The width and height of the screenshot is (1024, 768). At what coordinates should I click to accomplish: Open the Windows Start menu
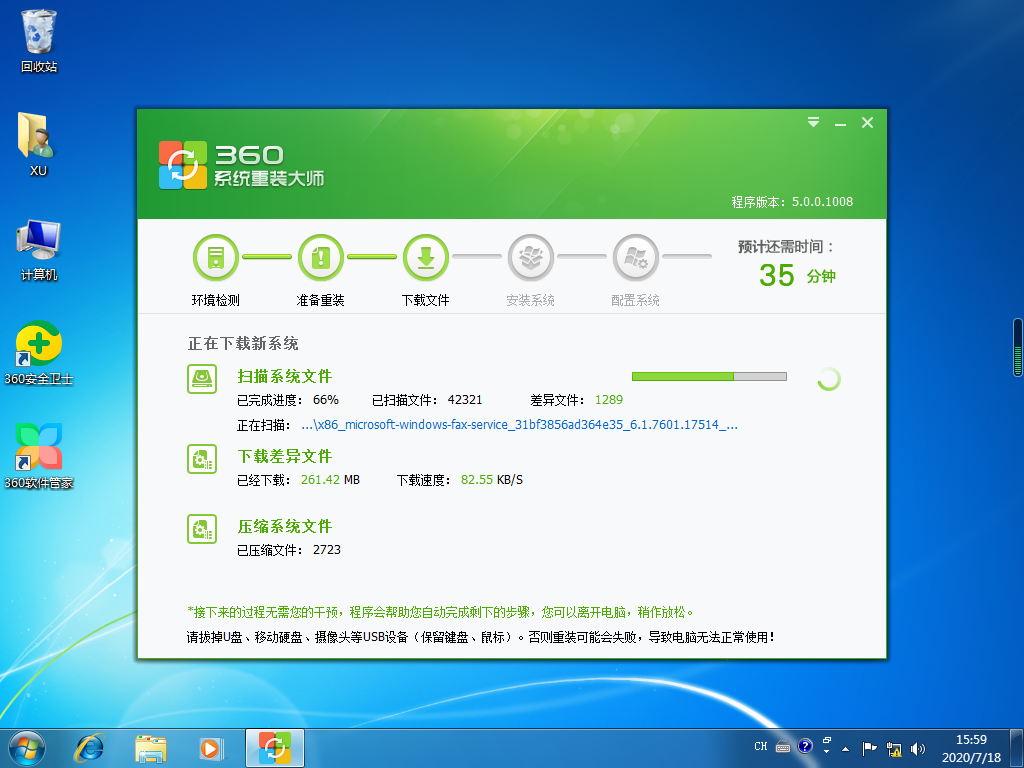coord(25,747)
